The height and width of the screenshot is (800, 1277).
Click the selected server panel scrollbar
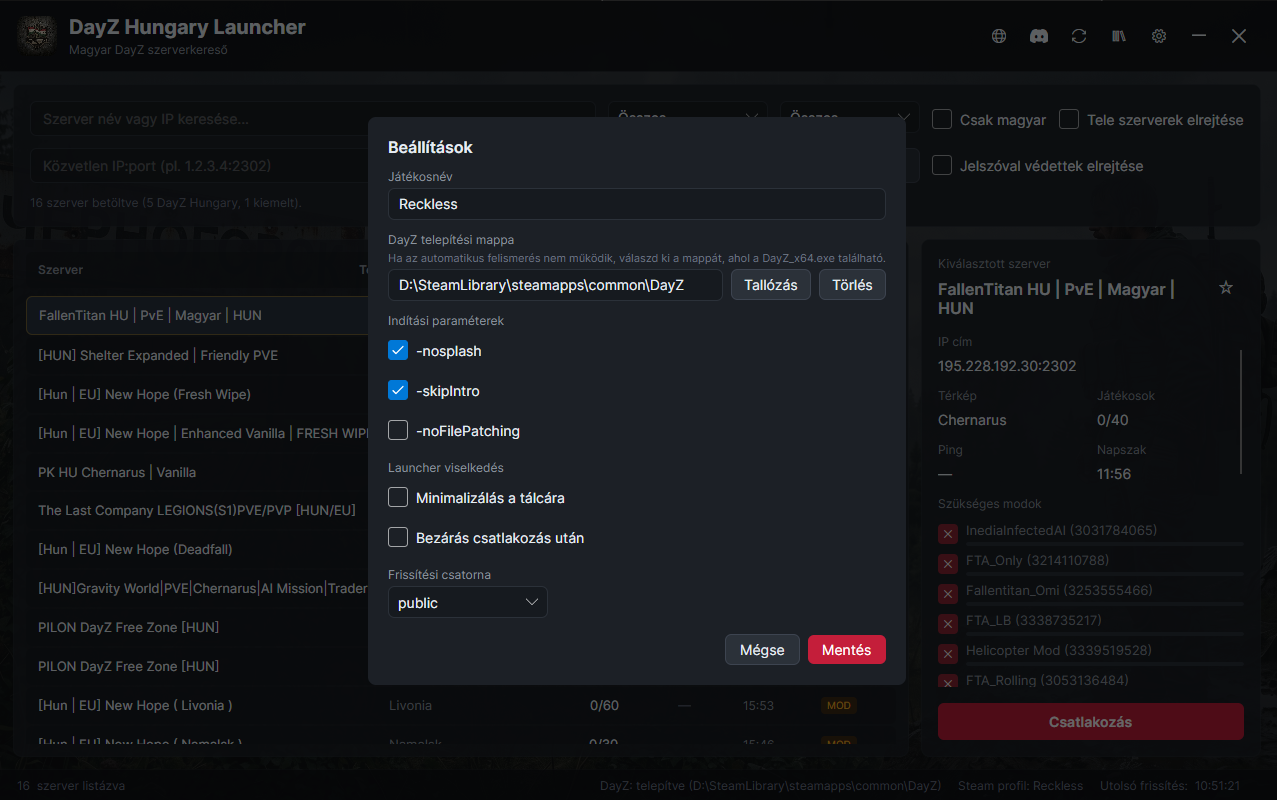(1241, 412)
